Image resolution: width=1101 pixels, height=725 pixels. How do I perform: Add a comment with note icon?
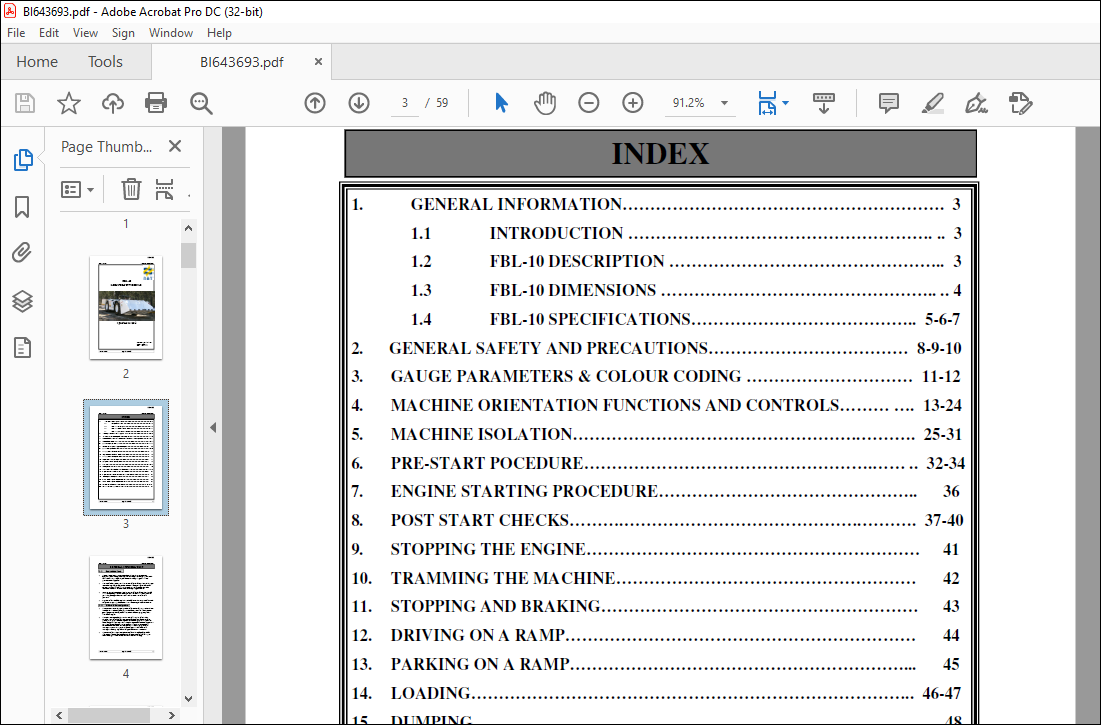point(888,103)
